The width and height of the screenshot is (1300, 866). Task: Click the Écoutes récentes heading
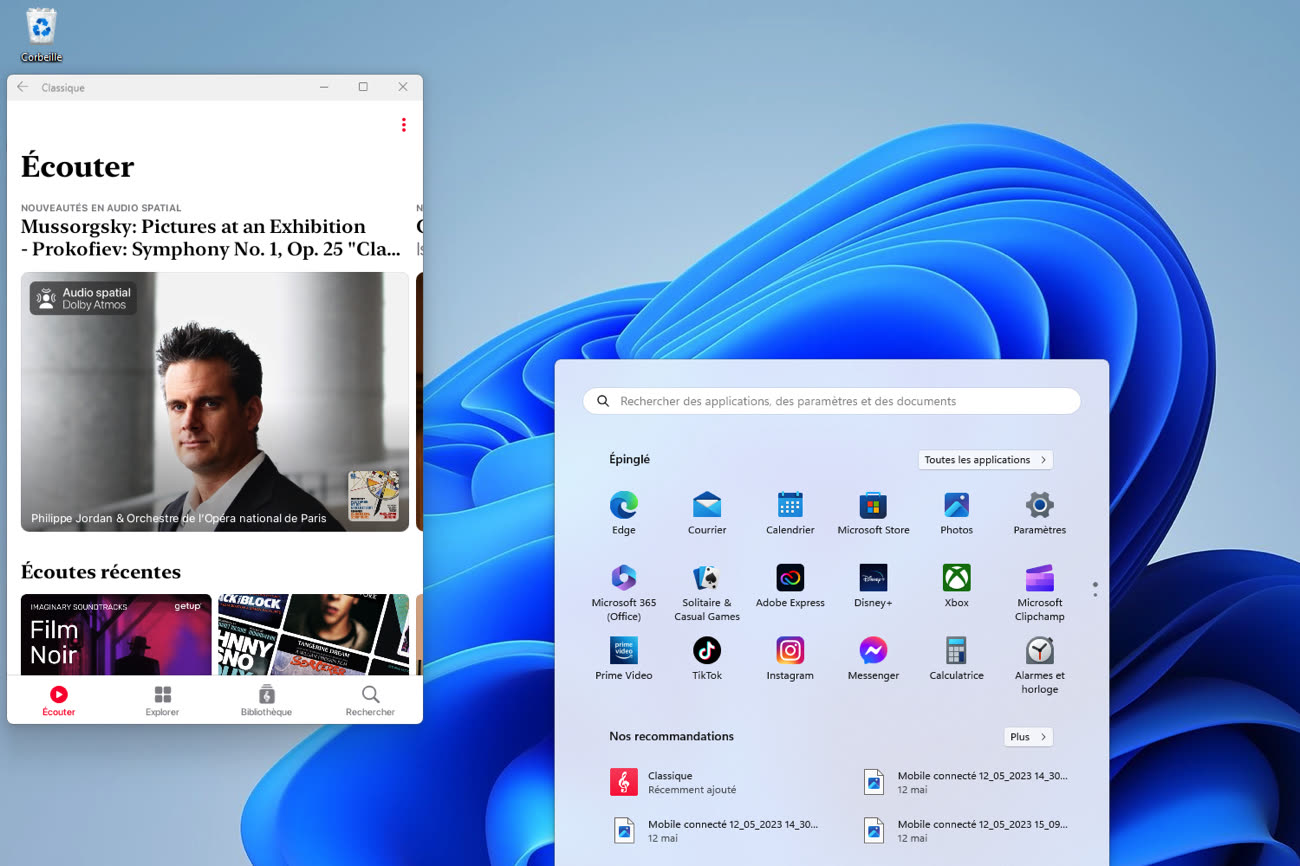click(101, 572)
